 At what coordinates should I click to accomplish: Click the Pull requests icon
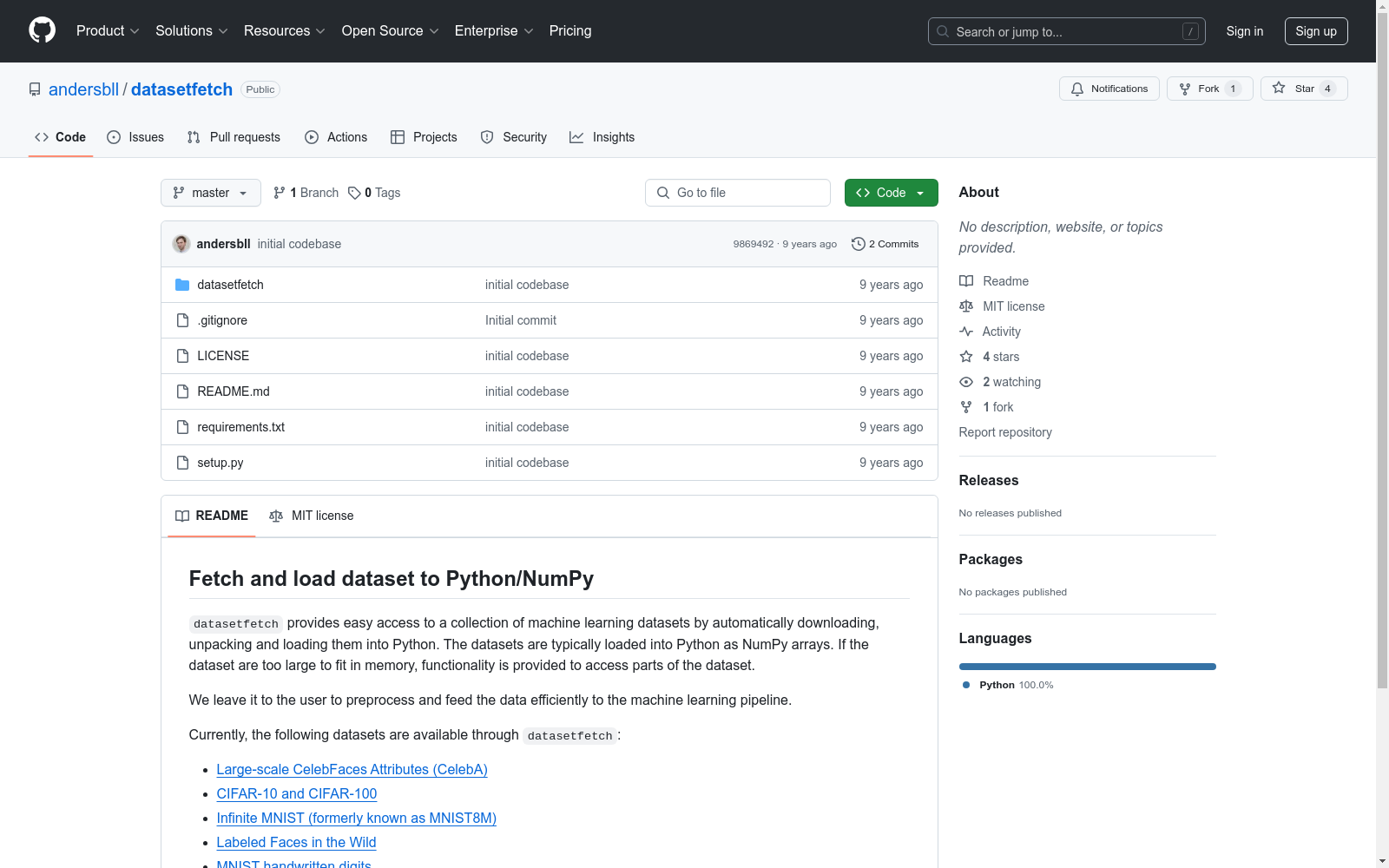(x=194, y=137)
